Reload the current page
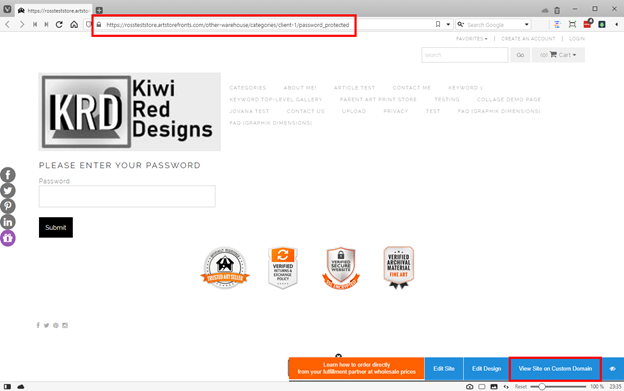The image size is (624, 391). pos(59,25)
